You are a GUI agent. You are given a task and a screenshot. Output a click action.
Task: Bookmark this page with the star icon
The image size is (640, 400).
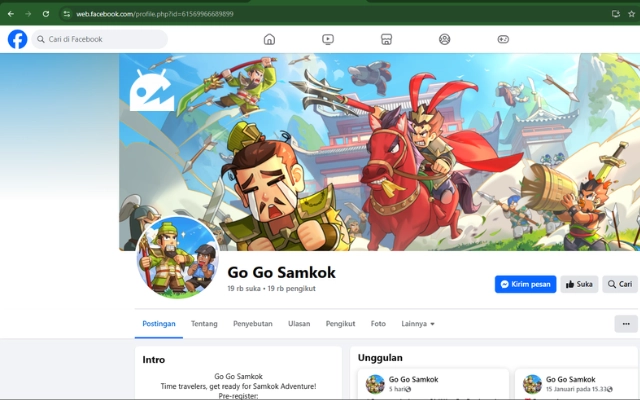(631, 14)
